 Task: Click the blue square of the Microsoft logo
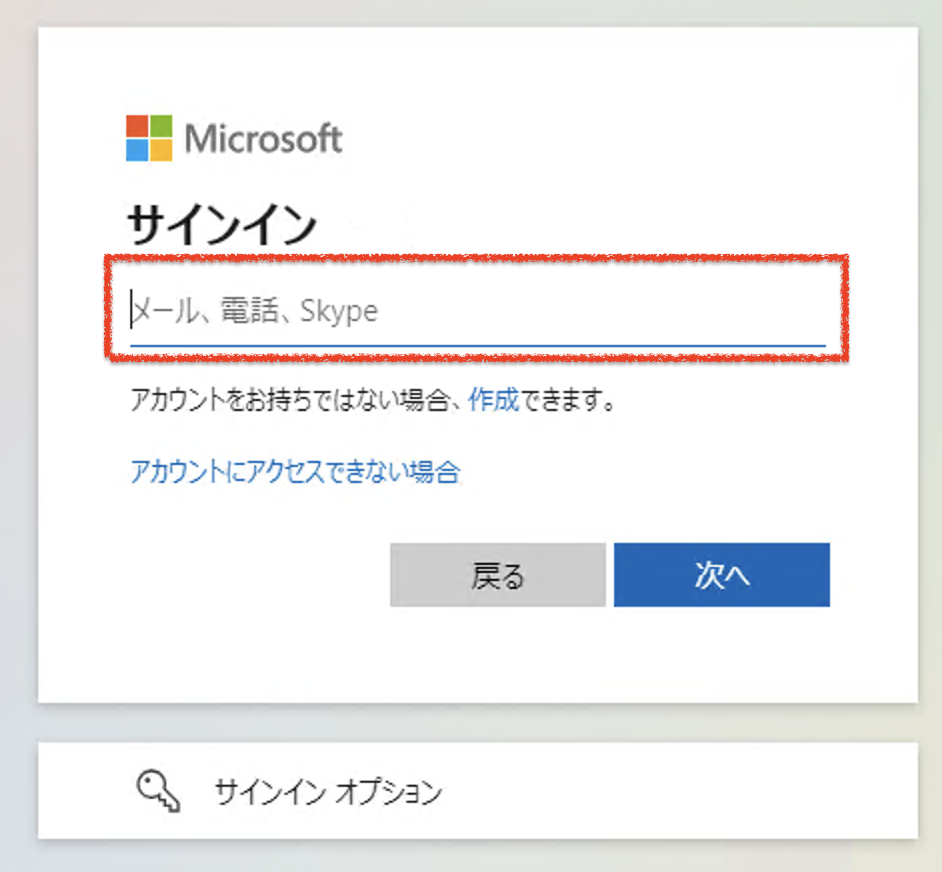(137, 150)
